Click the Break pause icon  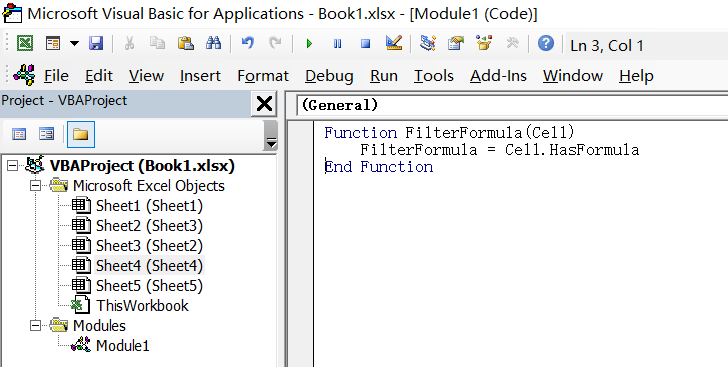tap(338, 44)
